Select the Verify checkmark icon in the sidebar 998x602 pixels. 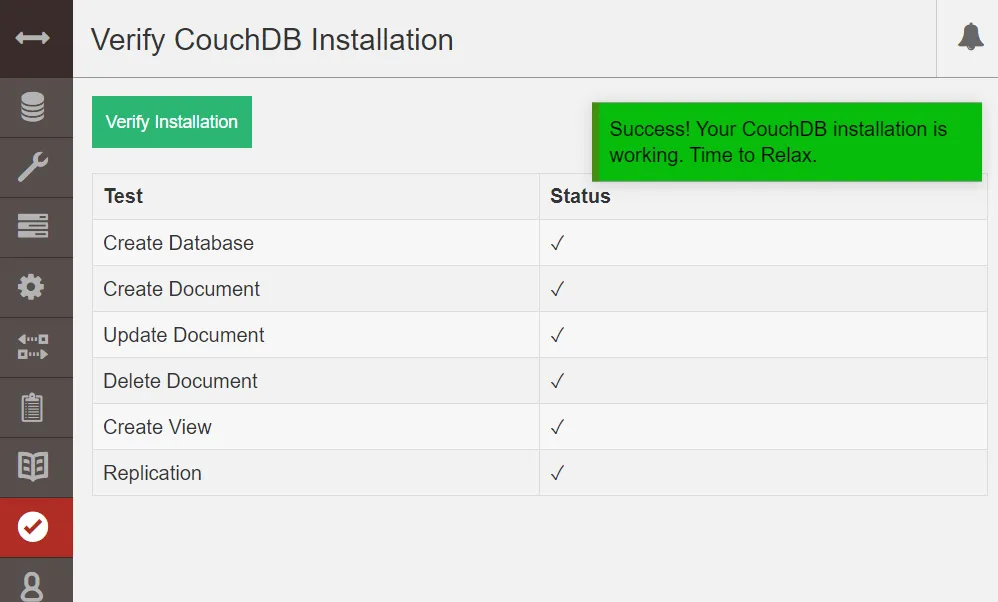pyautogui.click(x=32, y=527)
